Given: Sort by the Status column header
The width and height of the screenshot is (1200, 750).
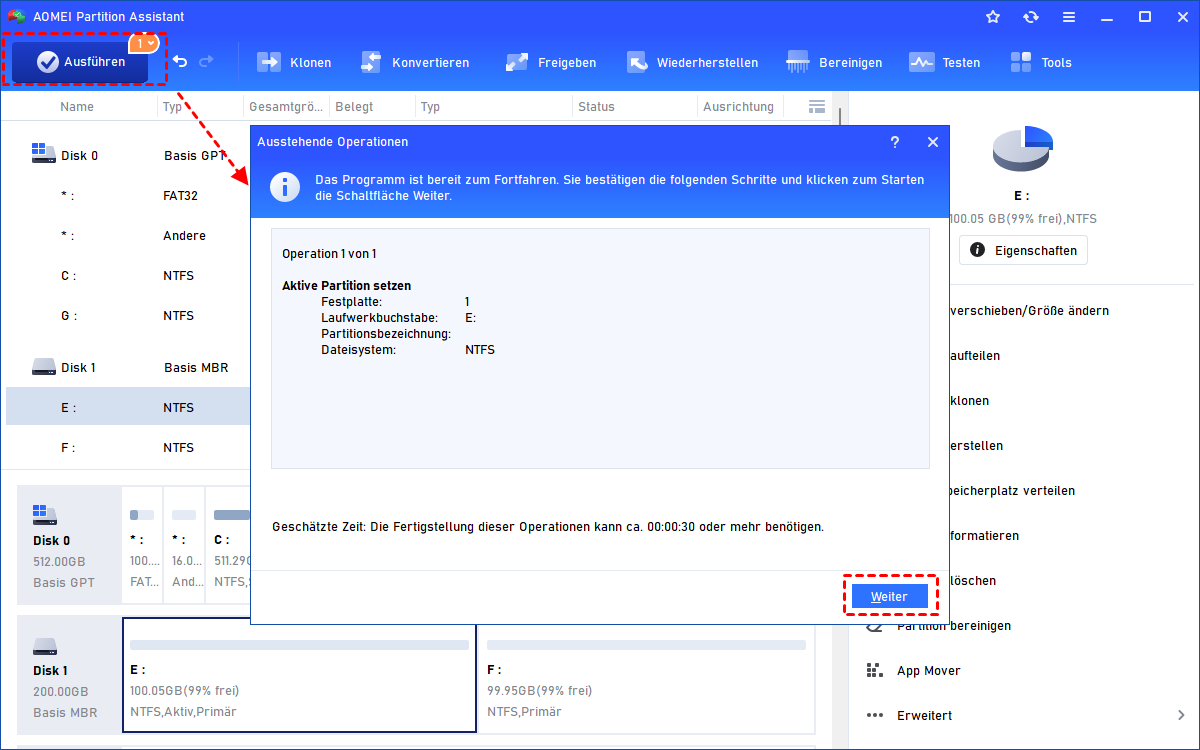Looking at the screenshot, I should (x=596, y=106).
